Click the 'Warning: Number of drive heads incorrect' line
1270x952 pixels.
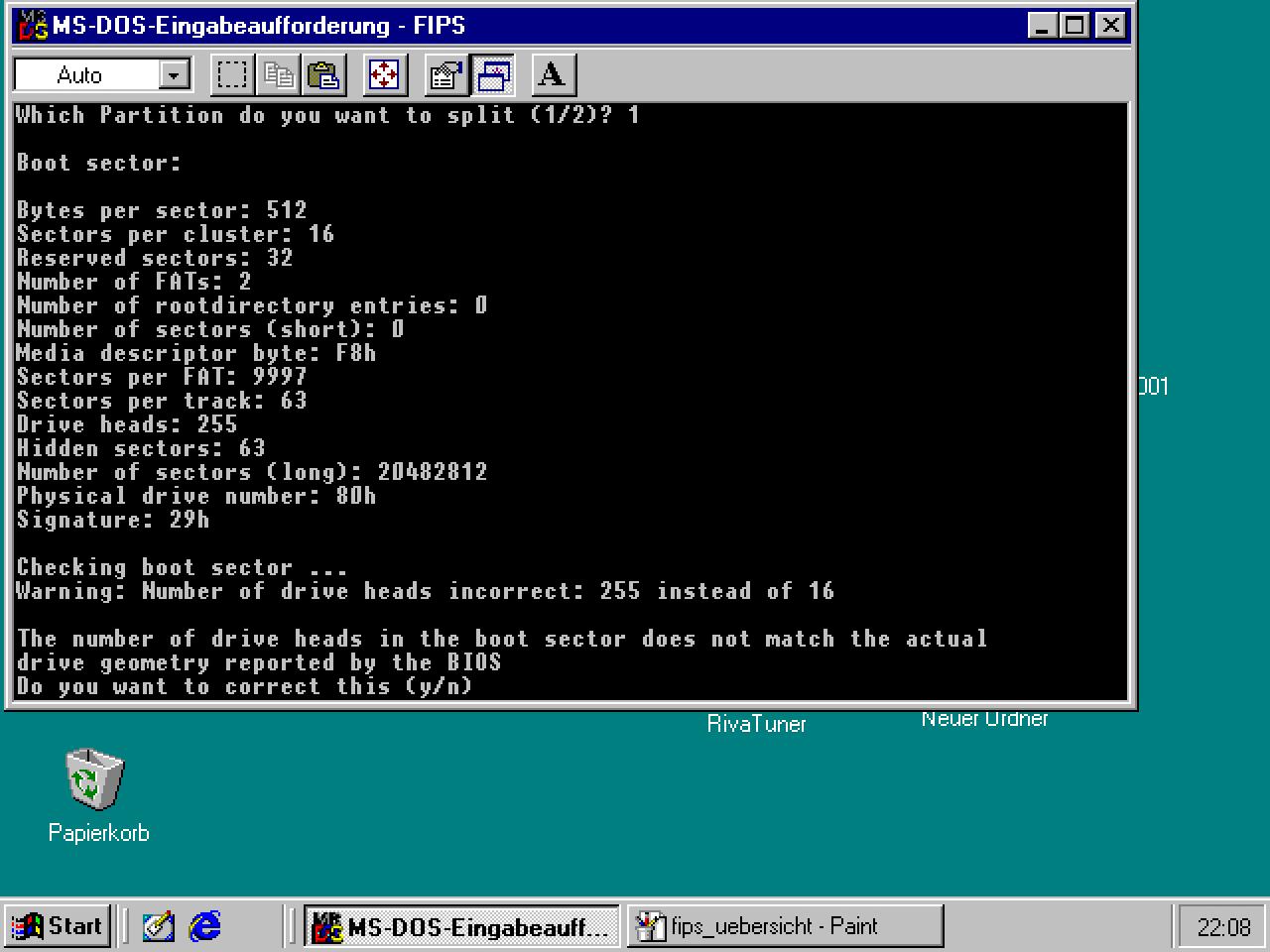[x=426, y=591]
